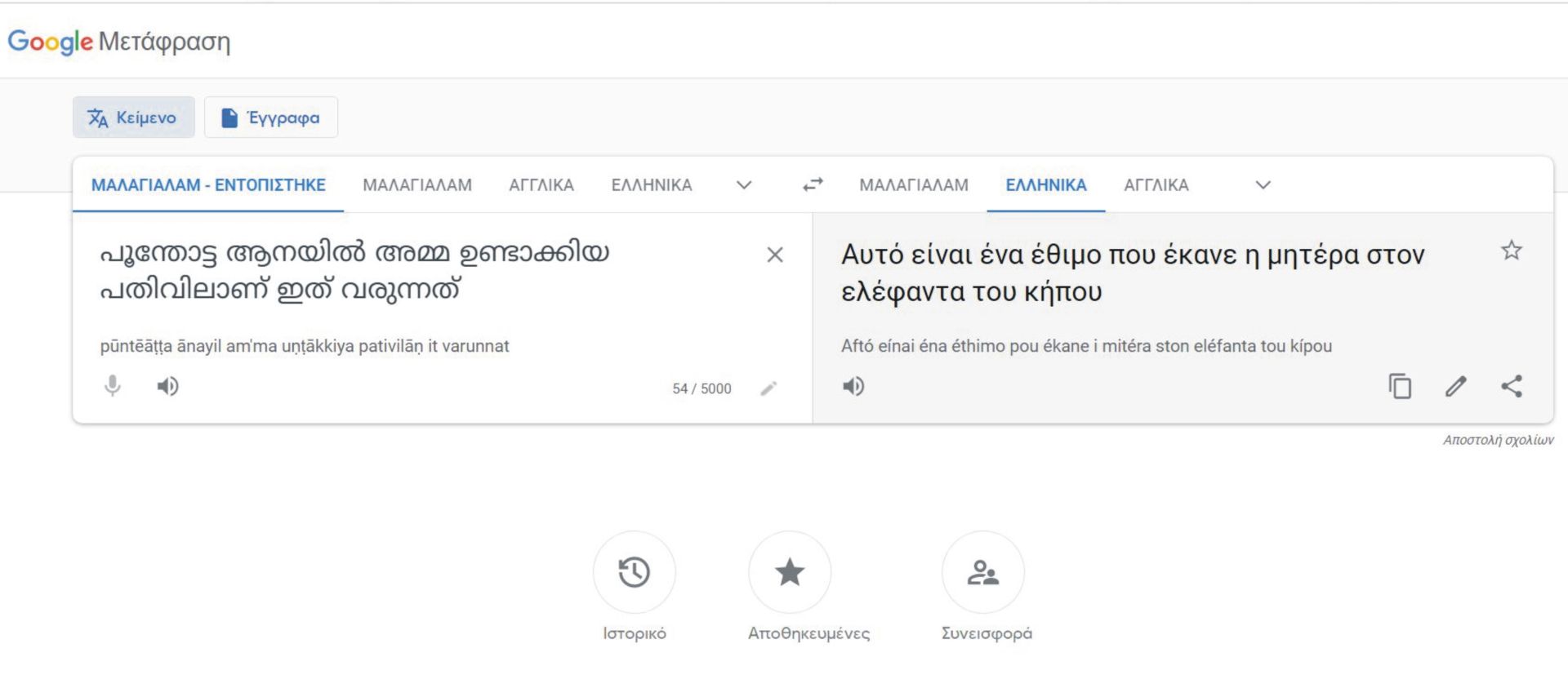Image resolution: width=1568 pixels, height=688 pixels.
Task: Choose ΜΑΛΑΓΙΑΛΑΜ as source language
Action: [417, 185]
